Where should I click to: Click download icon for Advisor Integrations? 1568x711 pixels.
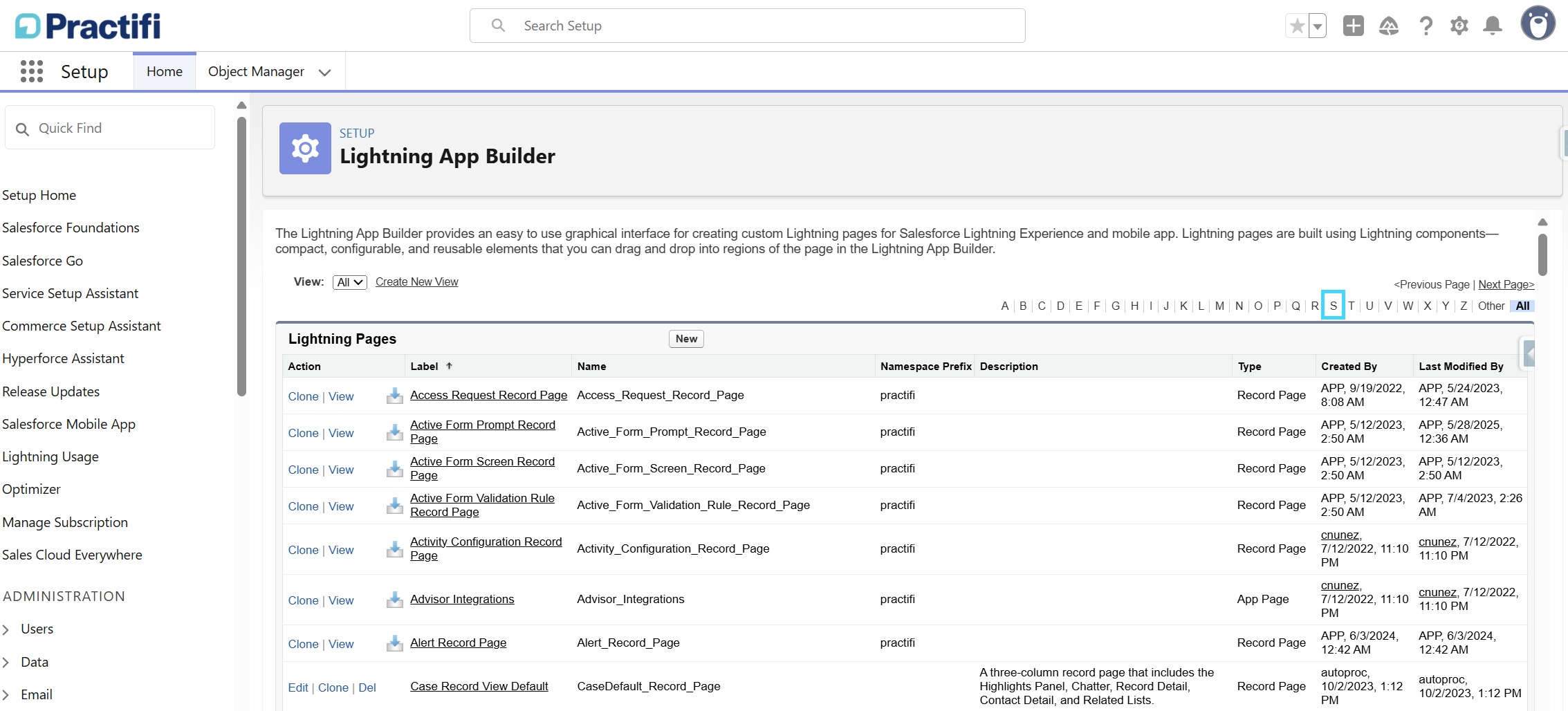394,600
